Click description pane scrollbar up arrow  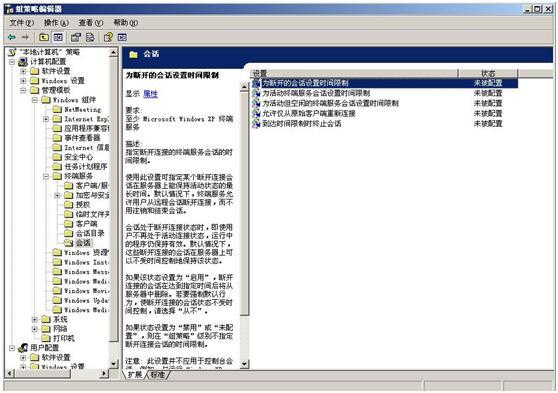click(x=244, y=86)
